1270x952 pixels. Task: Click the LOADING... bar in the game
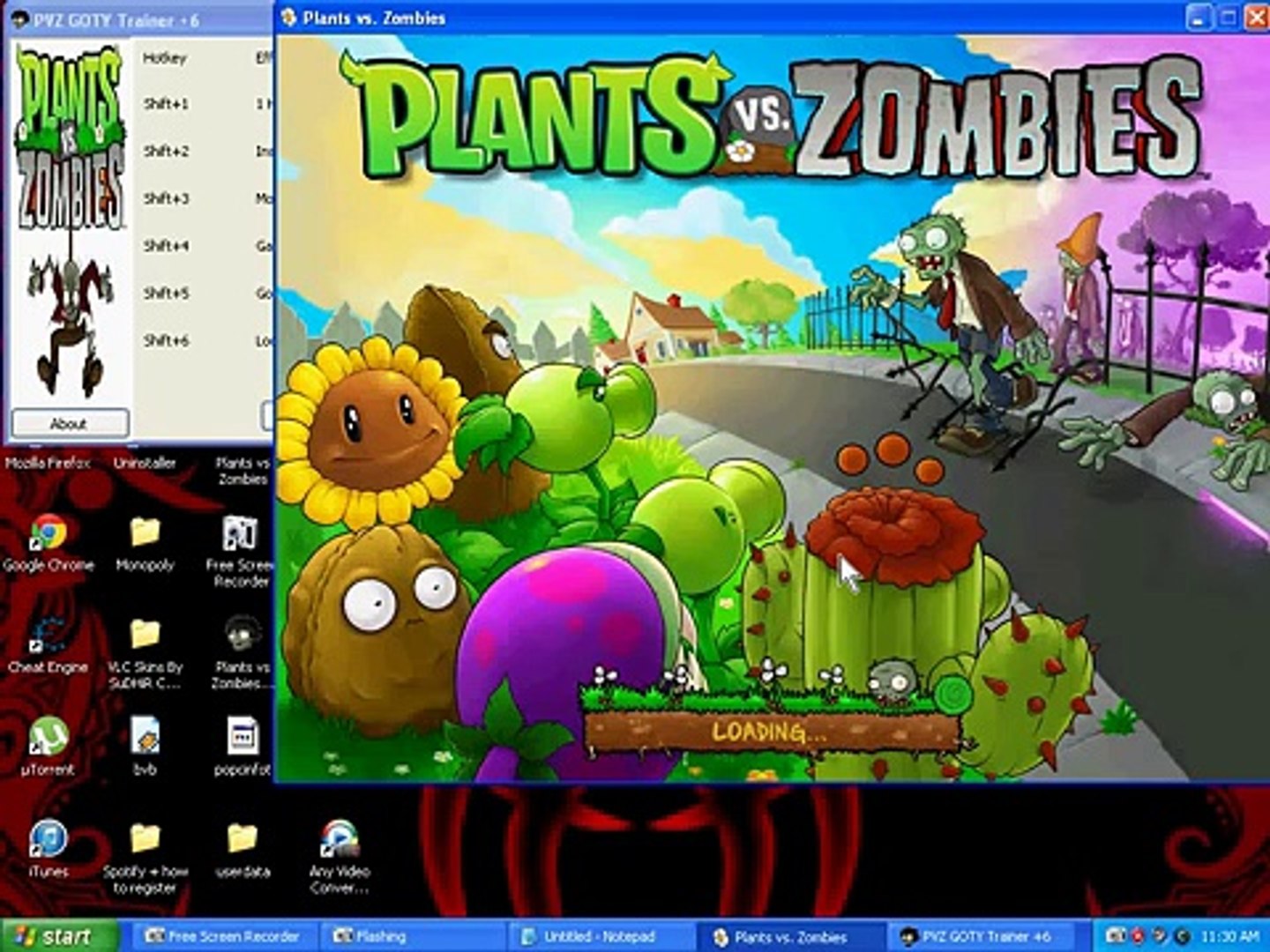(772, 731)
